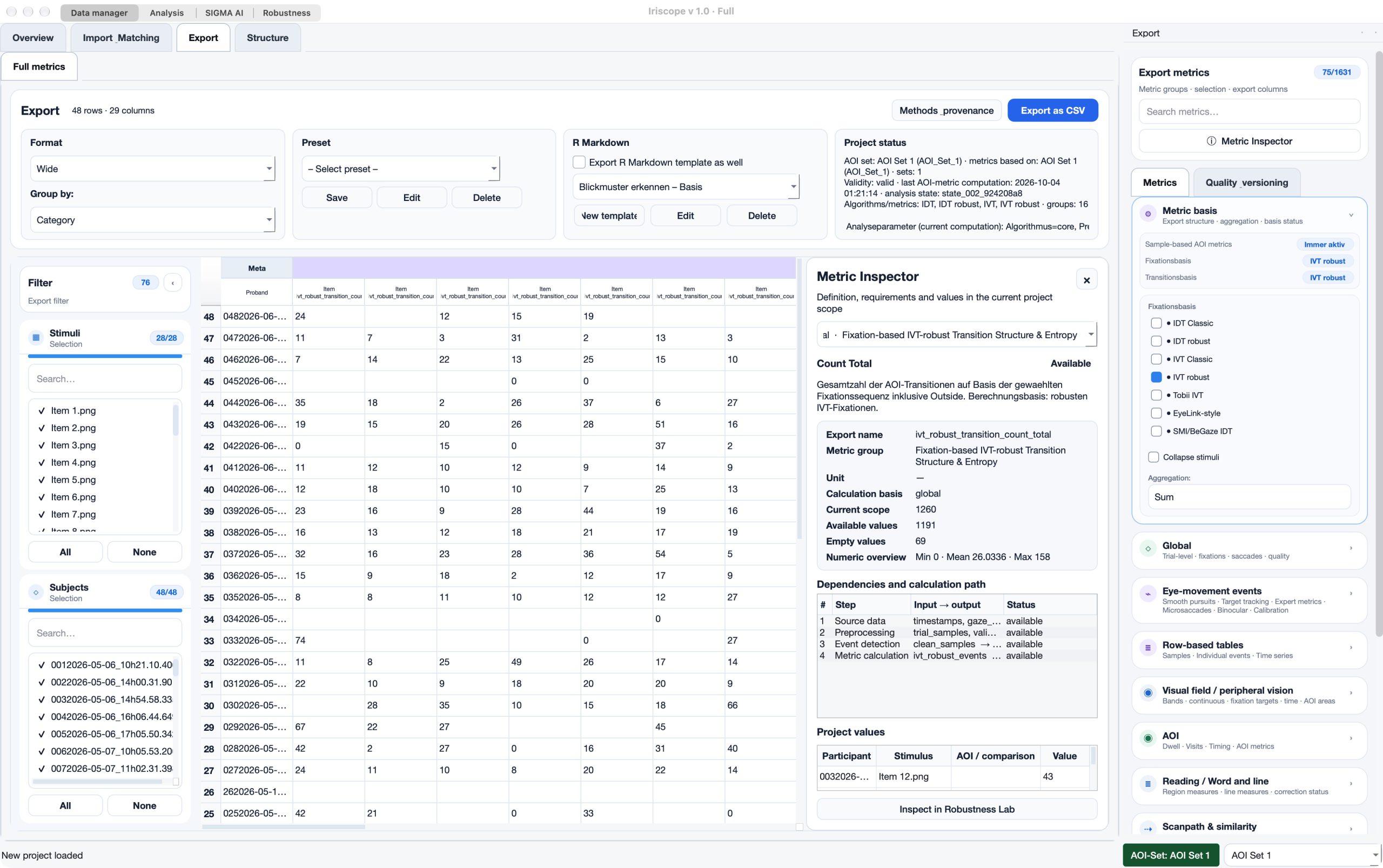1383x868 pixels.
Task: Click the Row-based tables group icon
Action: pos(1147,648)
